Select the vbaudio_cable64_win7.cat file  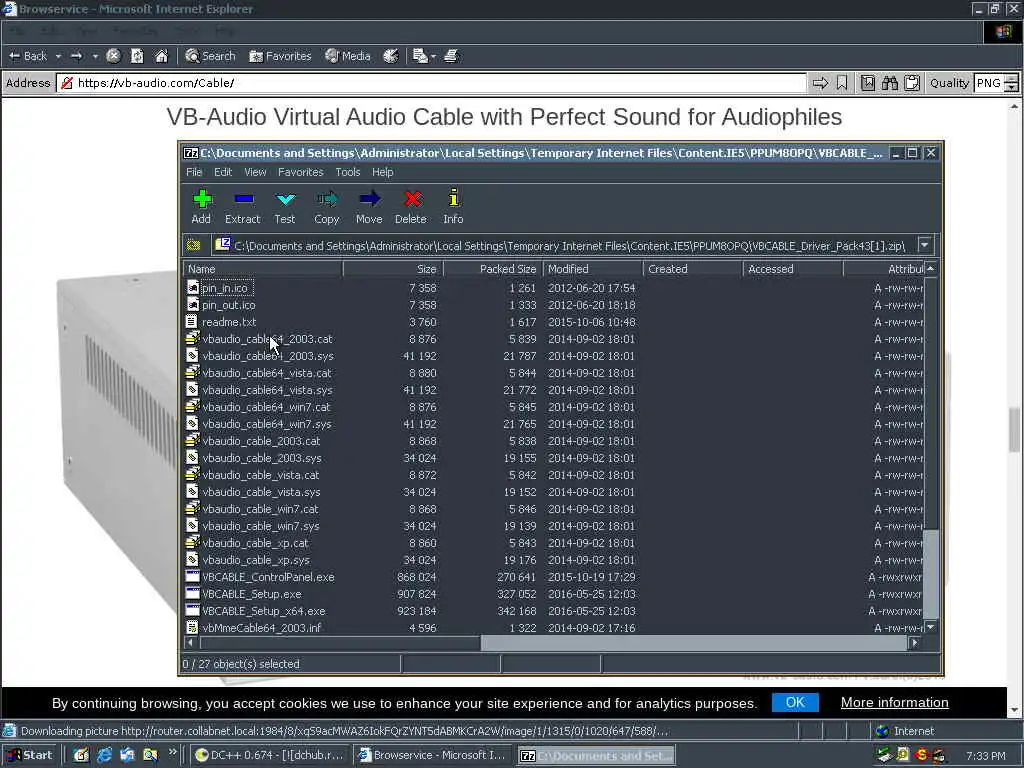coord(266,407)
